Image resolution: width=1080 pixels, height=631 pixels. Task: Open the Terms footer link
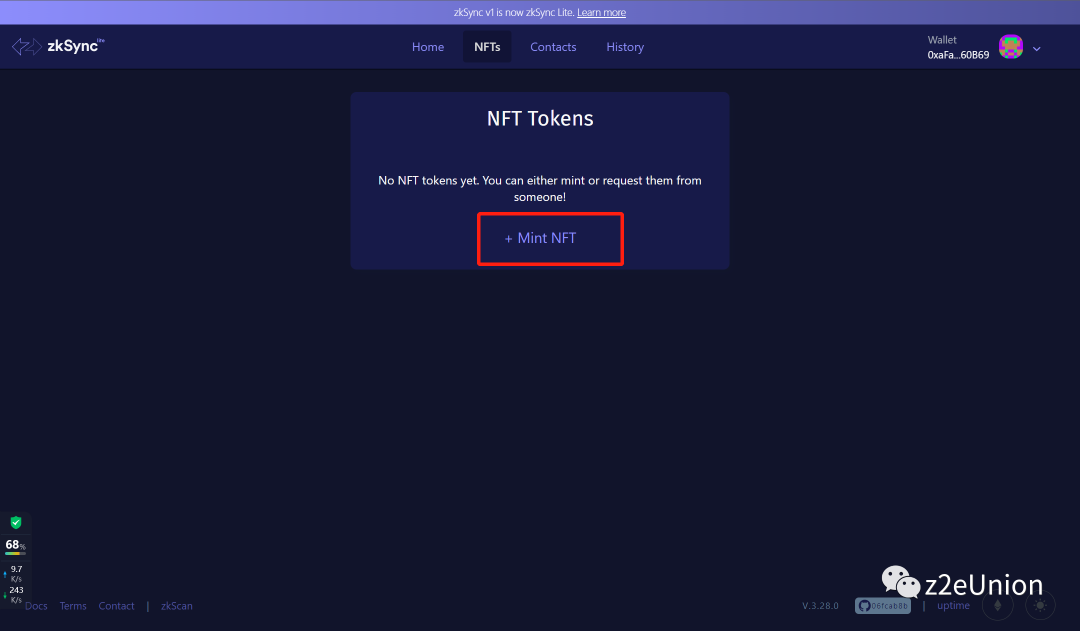pyautogui.click(x=73, y=606)
